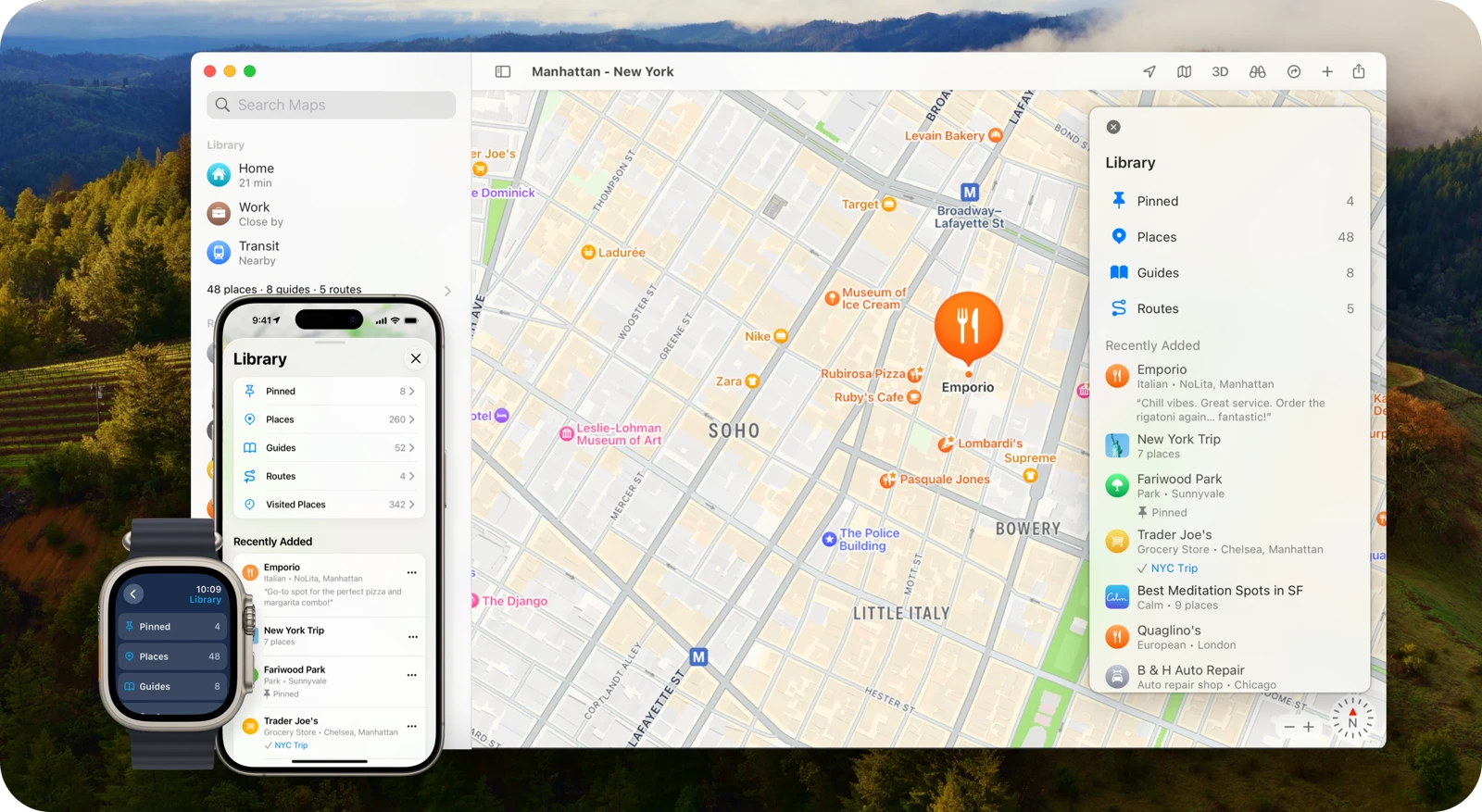Close the Library panel on the map

[x=1113, y=127]
